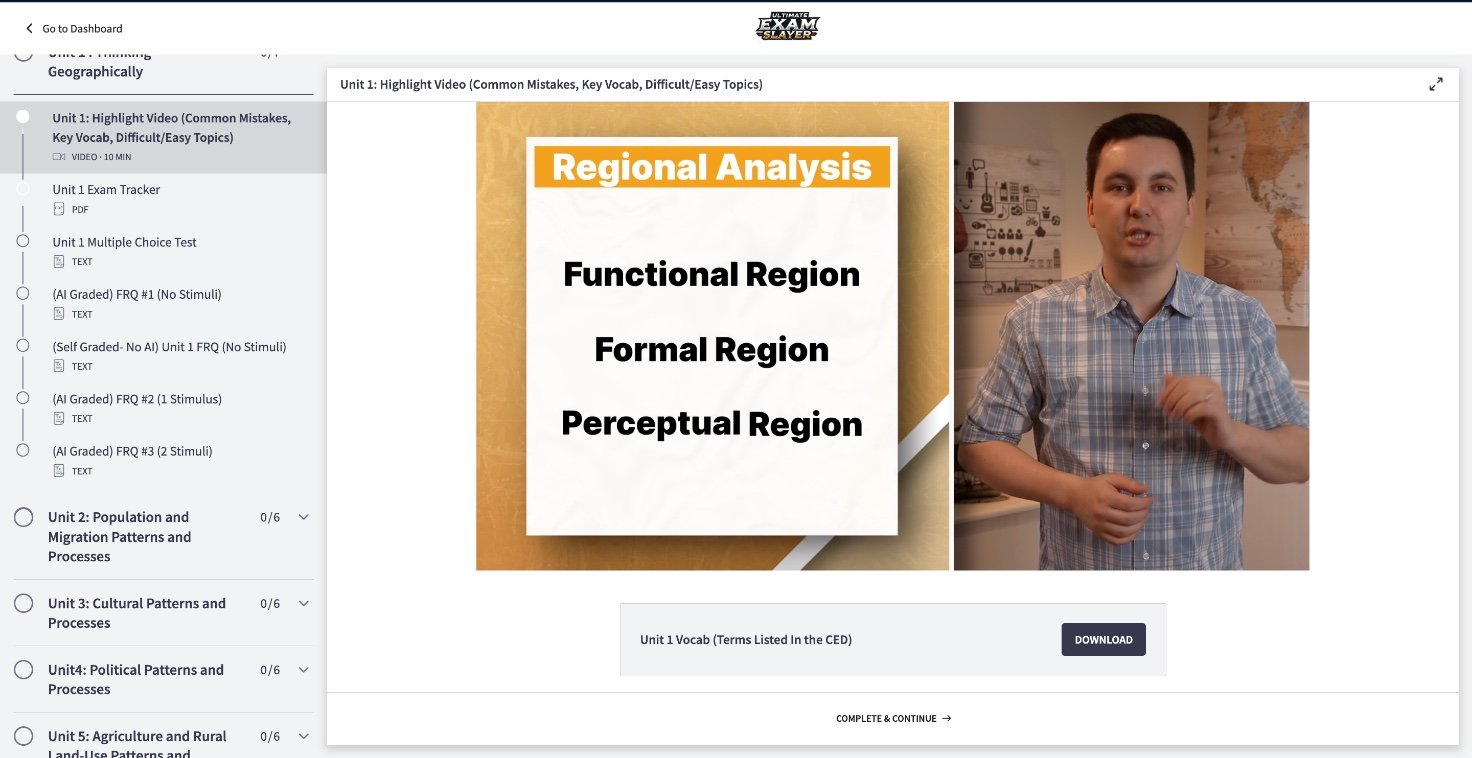Click Complete & Continue

pos(893,718)
